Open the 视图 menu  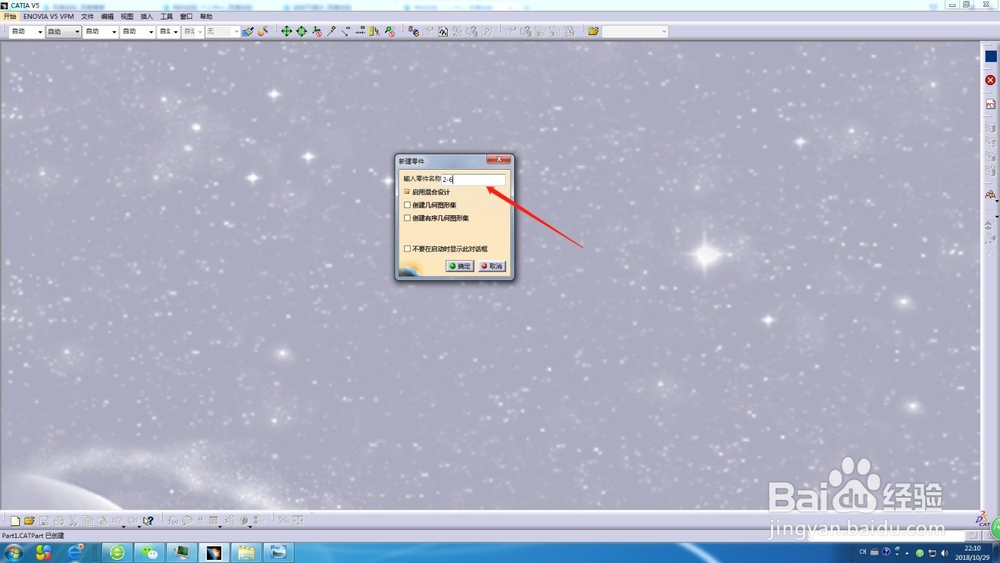coord(127,17)
